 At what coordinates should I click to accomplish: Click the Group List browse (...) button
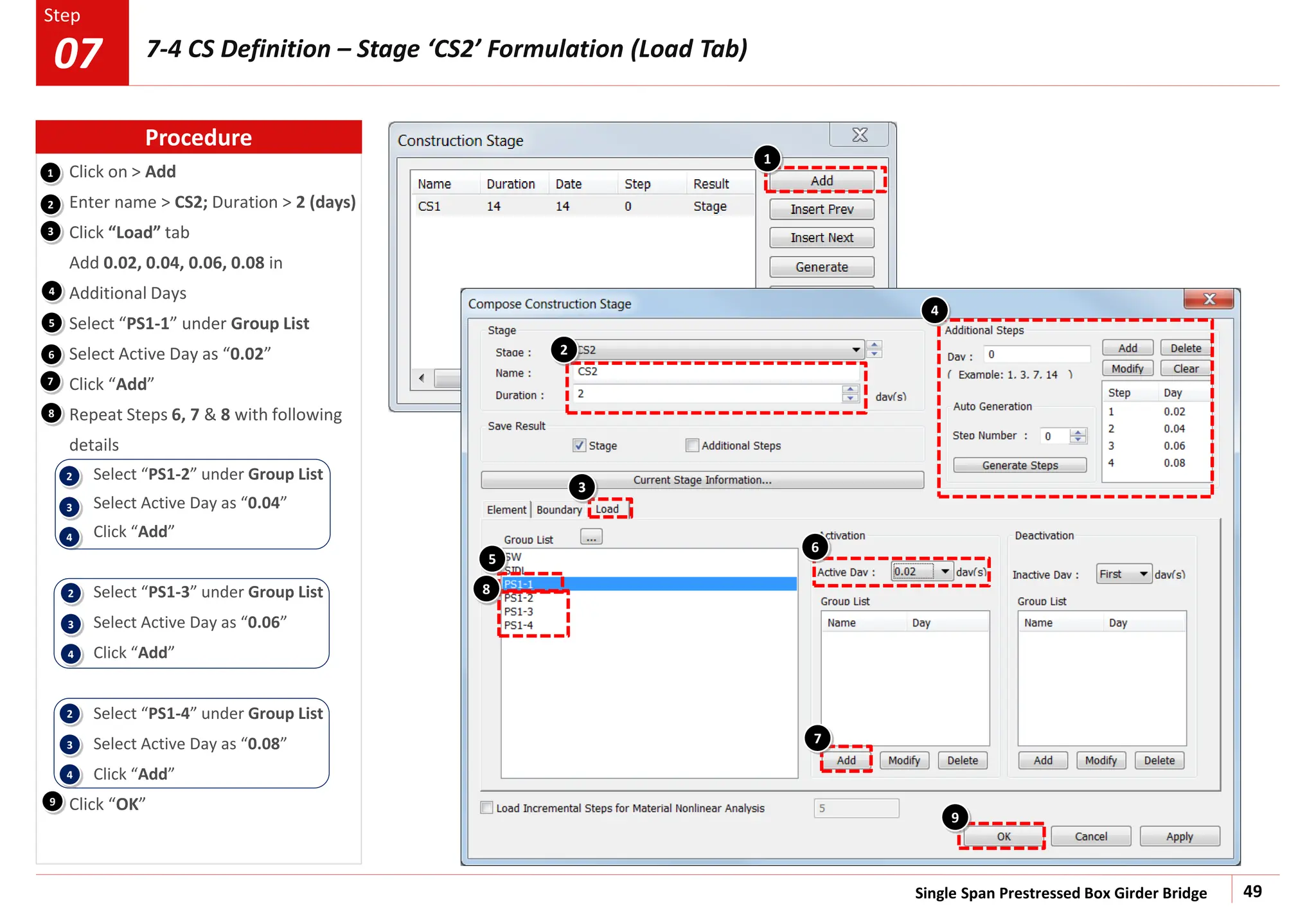tap(591, 537)
